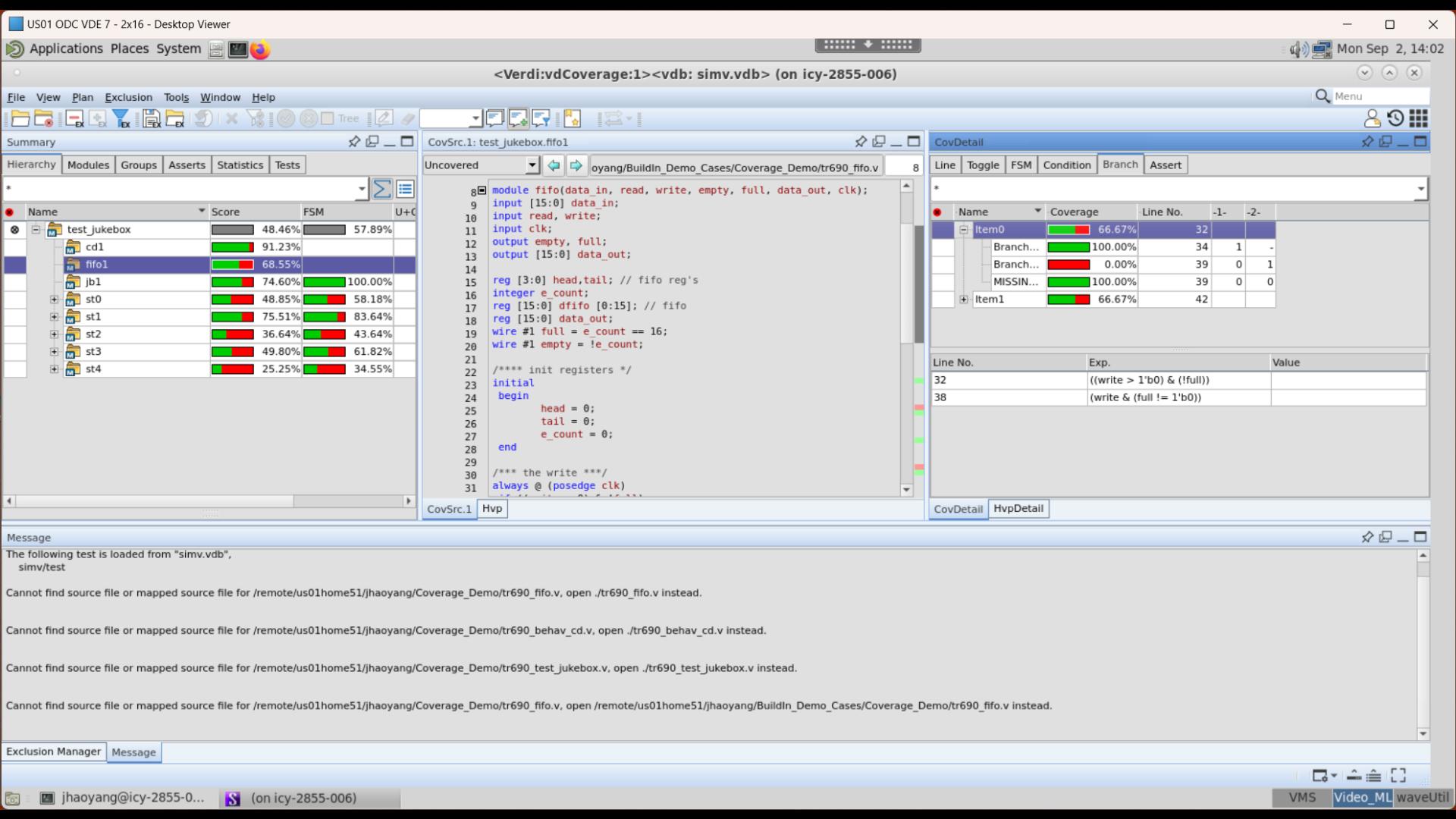Open the history clock icon
This screenshot has height=819, width=1456.
point(1395,118)
